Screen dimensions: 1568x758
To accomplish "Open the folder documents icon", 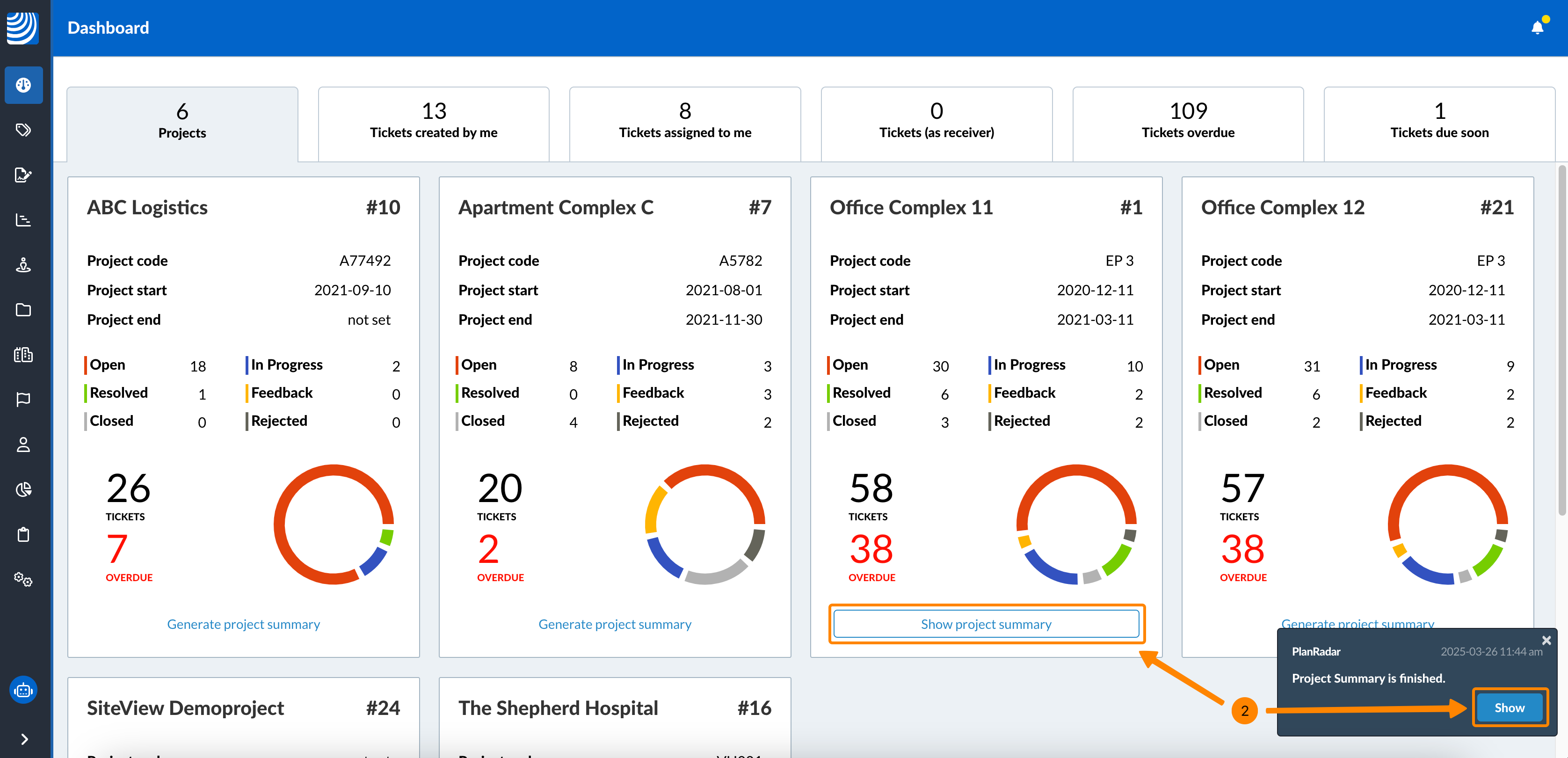I will [x=23, y=310].
